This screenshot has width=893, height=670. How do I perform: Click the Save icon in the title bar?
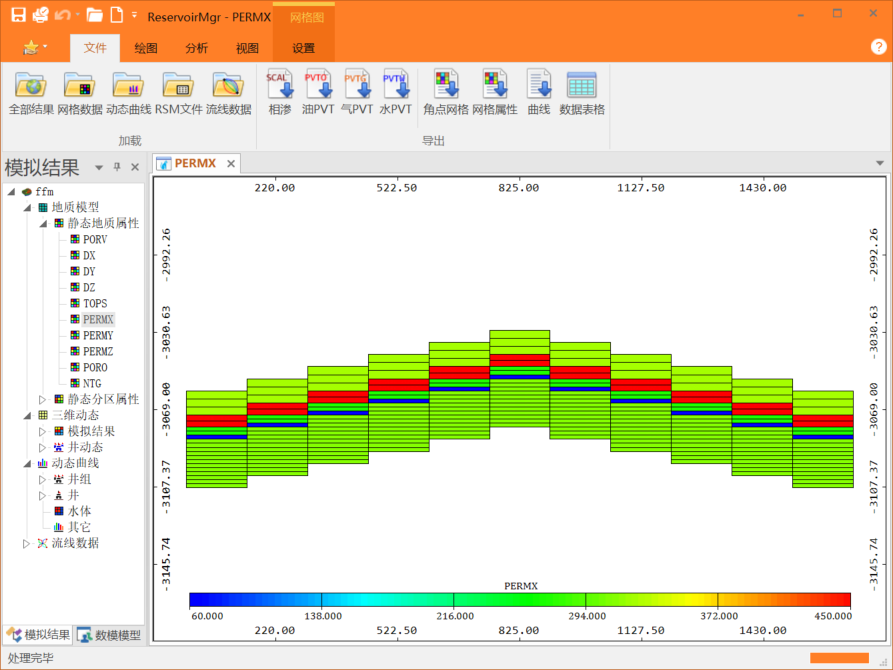pyautogui.click(x=18, y=15)
